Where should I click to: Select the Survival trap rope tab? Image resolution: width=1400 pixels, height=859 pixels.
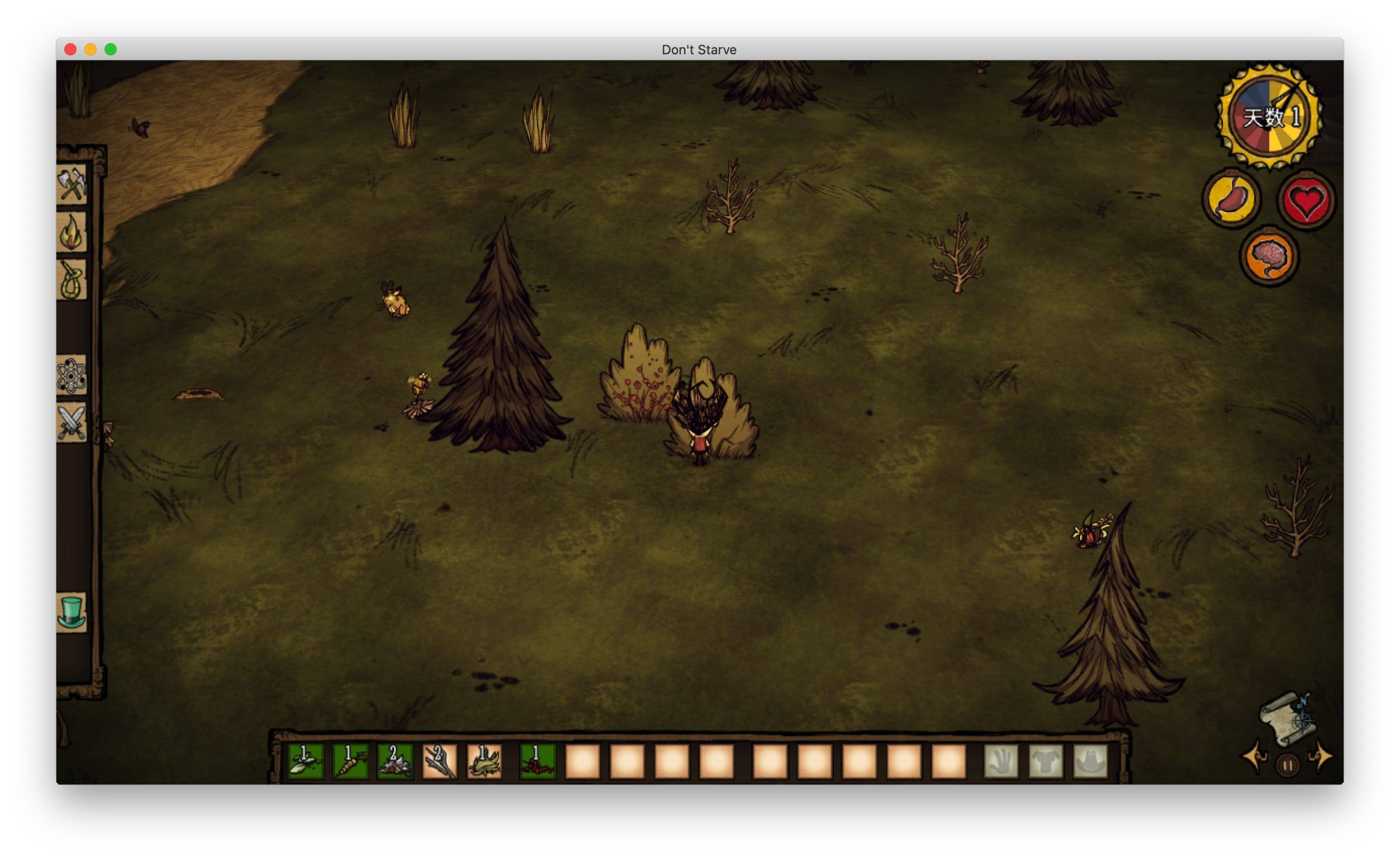coord(71,280)
